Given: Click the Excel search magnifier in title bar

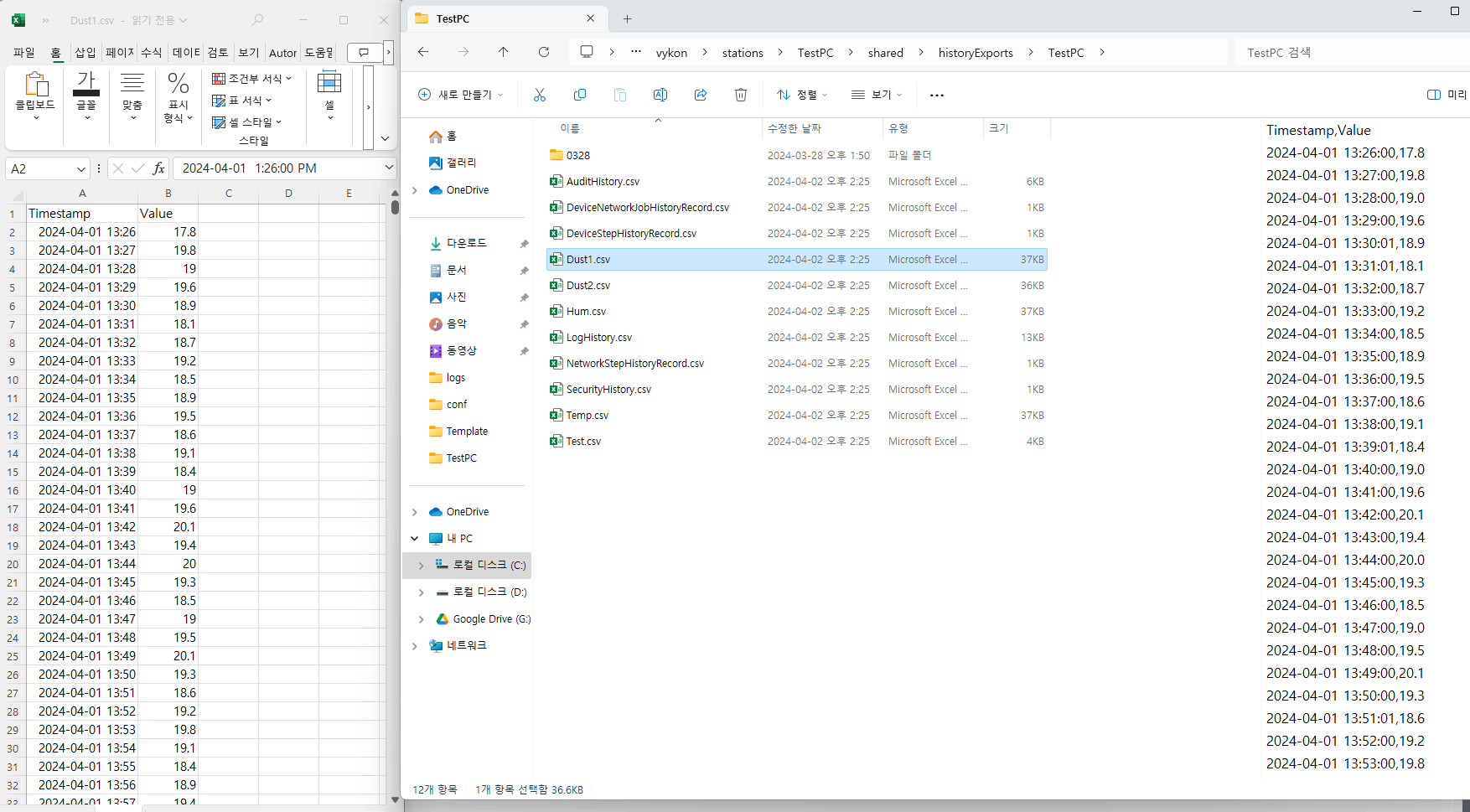Looking at the screenshot, I should pos(257,19).
